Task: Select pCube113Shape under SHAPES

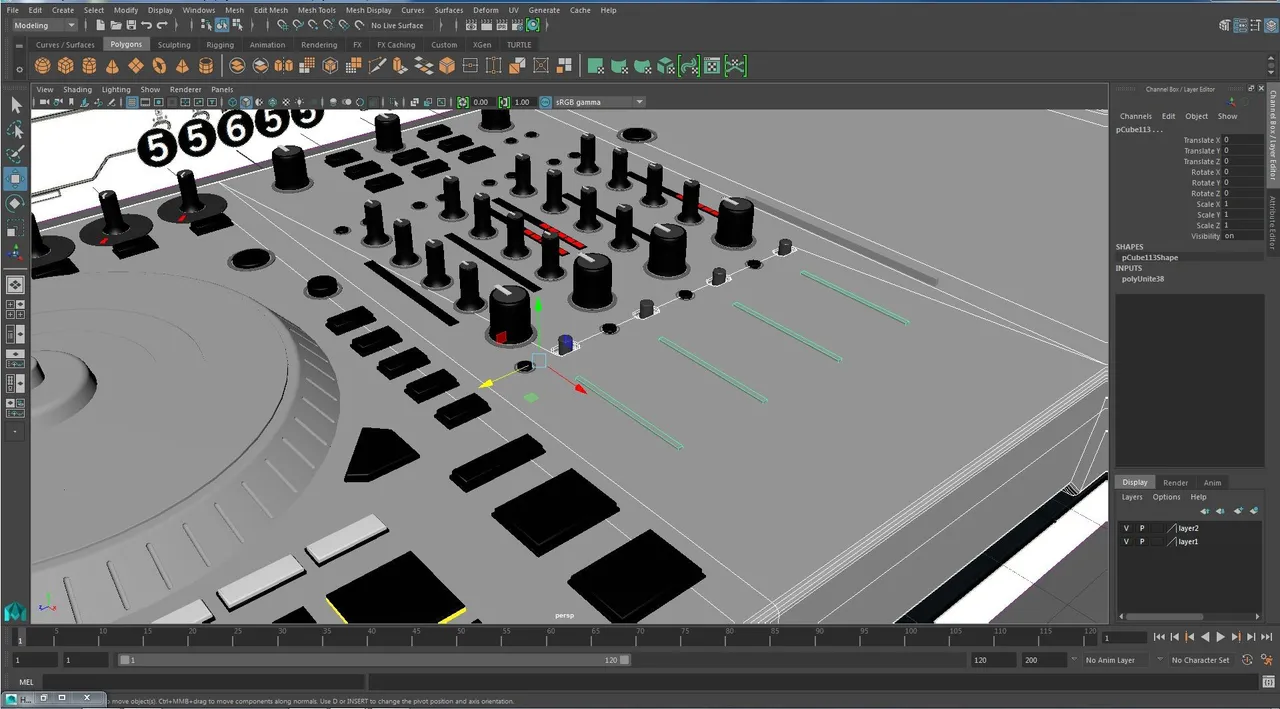Action: (x=1149, y=258)
